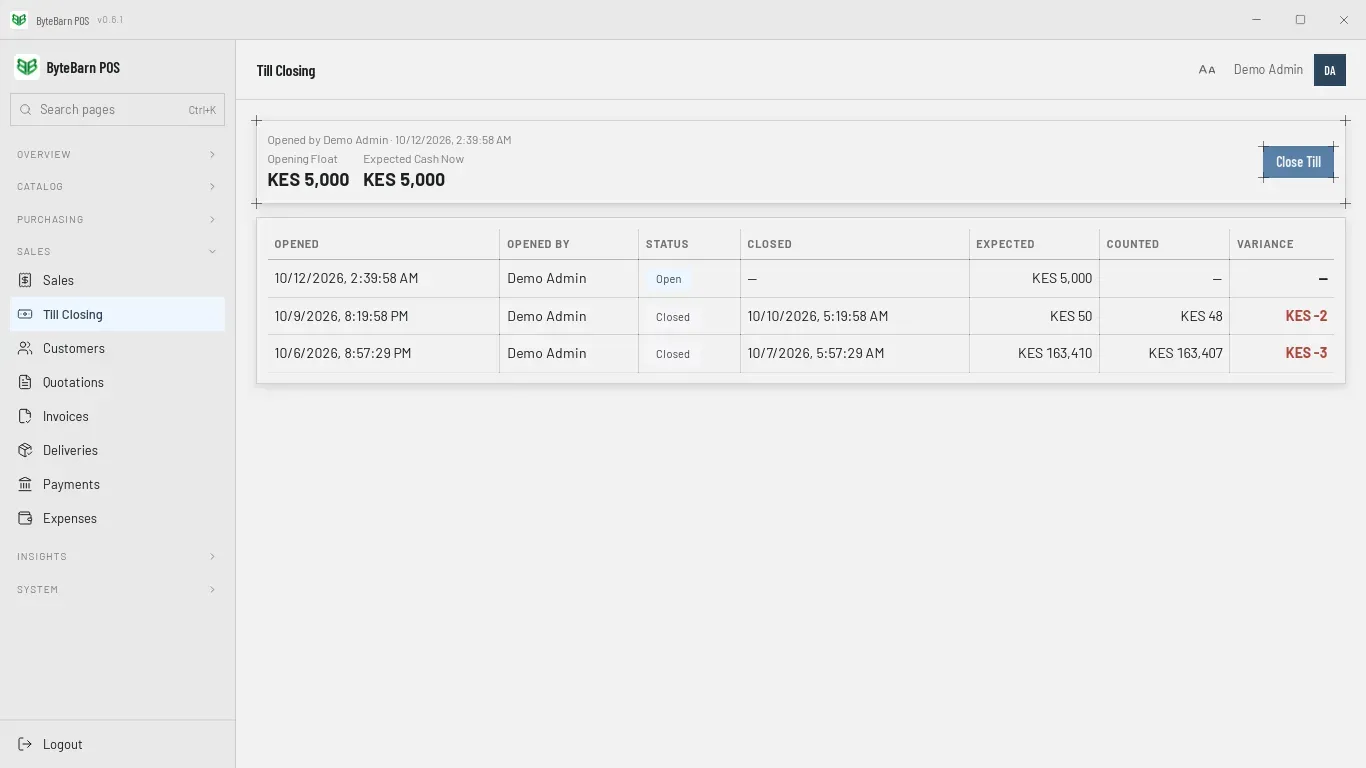Screen dimensions: 1366x768
Task: Expand the Insights section
Action: tap(117, 557)
